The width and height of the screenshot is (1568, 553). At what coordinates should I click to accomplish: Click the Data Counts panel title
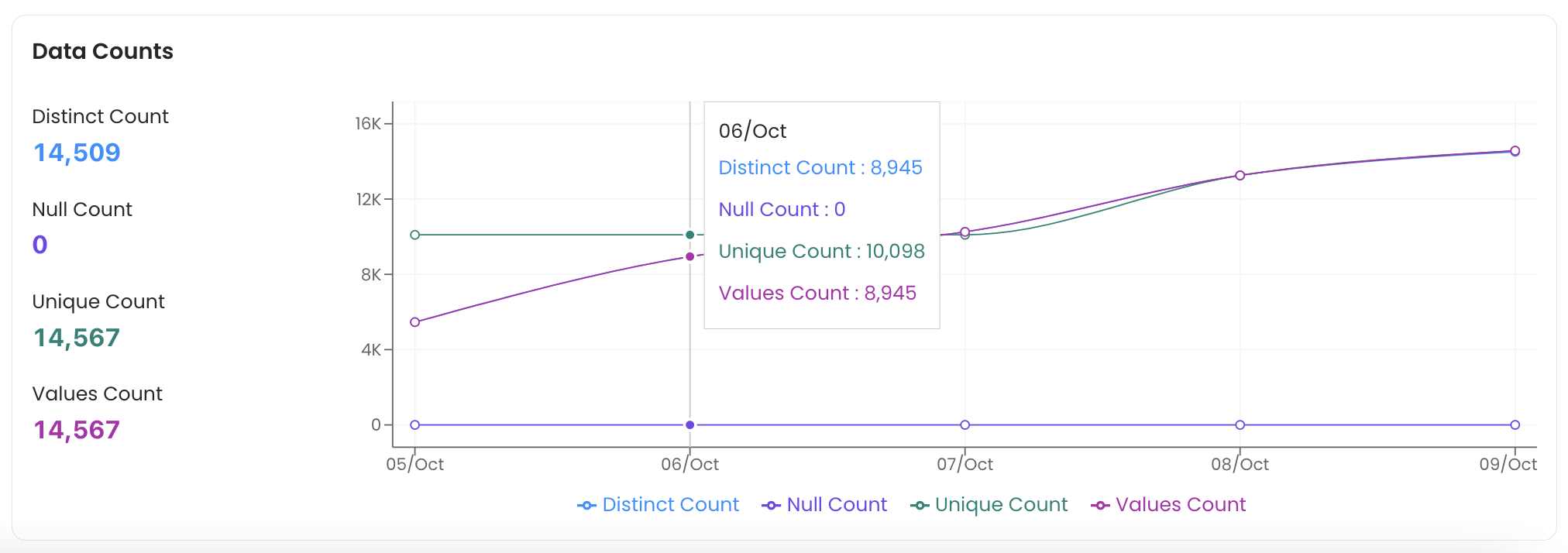tap(102, 51)
